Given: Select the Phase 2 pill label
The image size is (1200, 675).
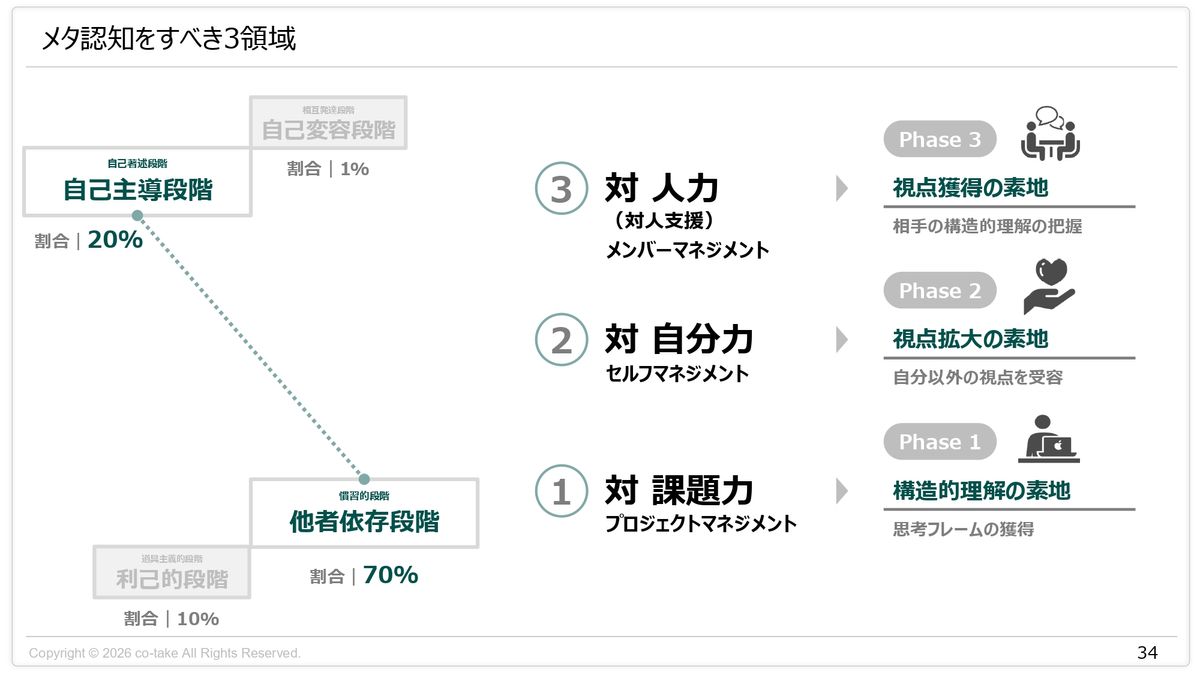Looking at the screenshot, I should 939,291.
